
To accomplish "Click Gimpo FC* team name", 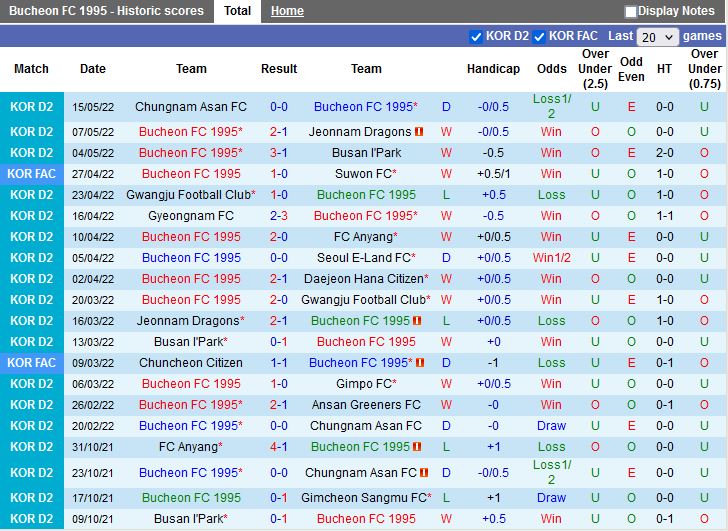I will 366,384.
